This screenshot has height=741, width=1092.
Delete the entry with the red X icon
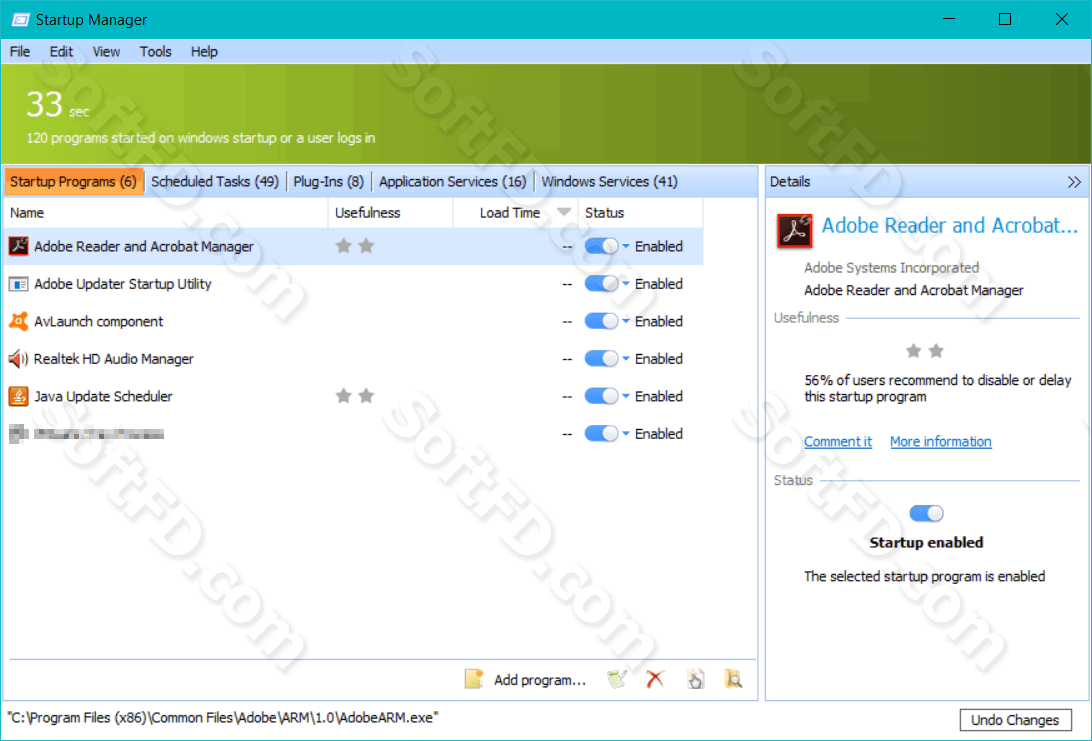point(655,679)
